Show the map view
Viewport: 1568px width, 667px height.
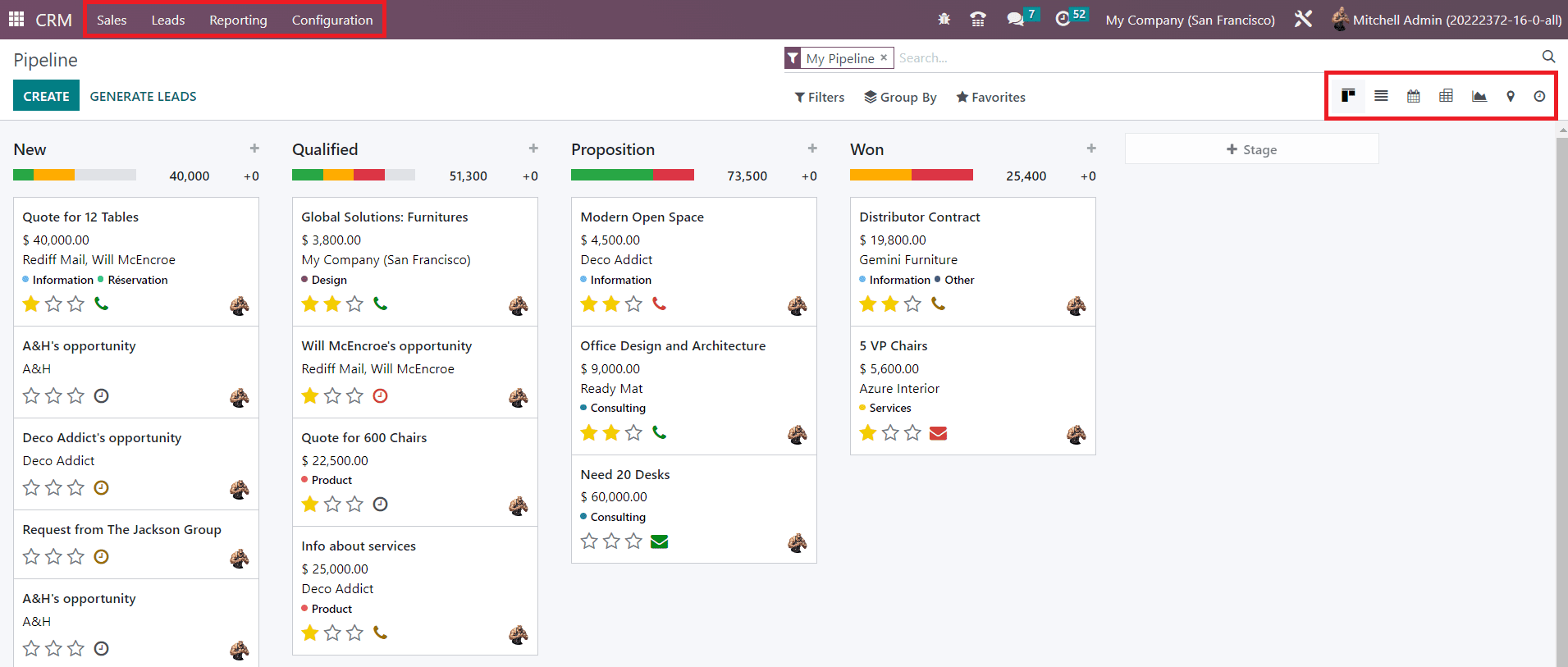1510,96
